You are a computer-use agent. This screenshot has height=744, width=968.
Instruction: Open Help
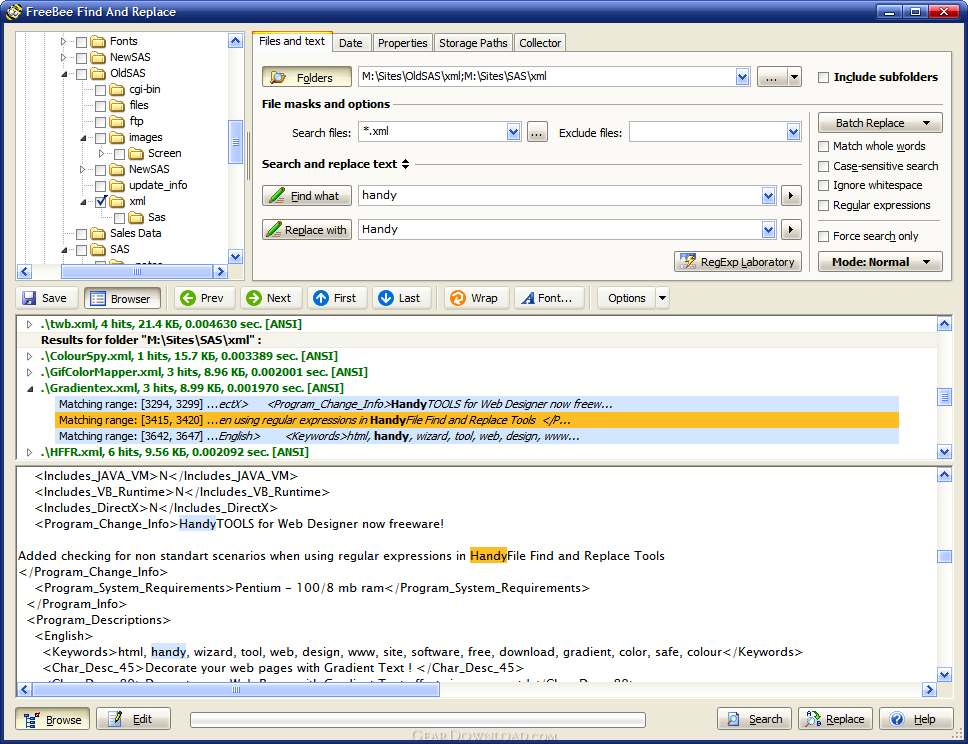916,719
